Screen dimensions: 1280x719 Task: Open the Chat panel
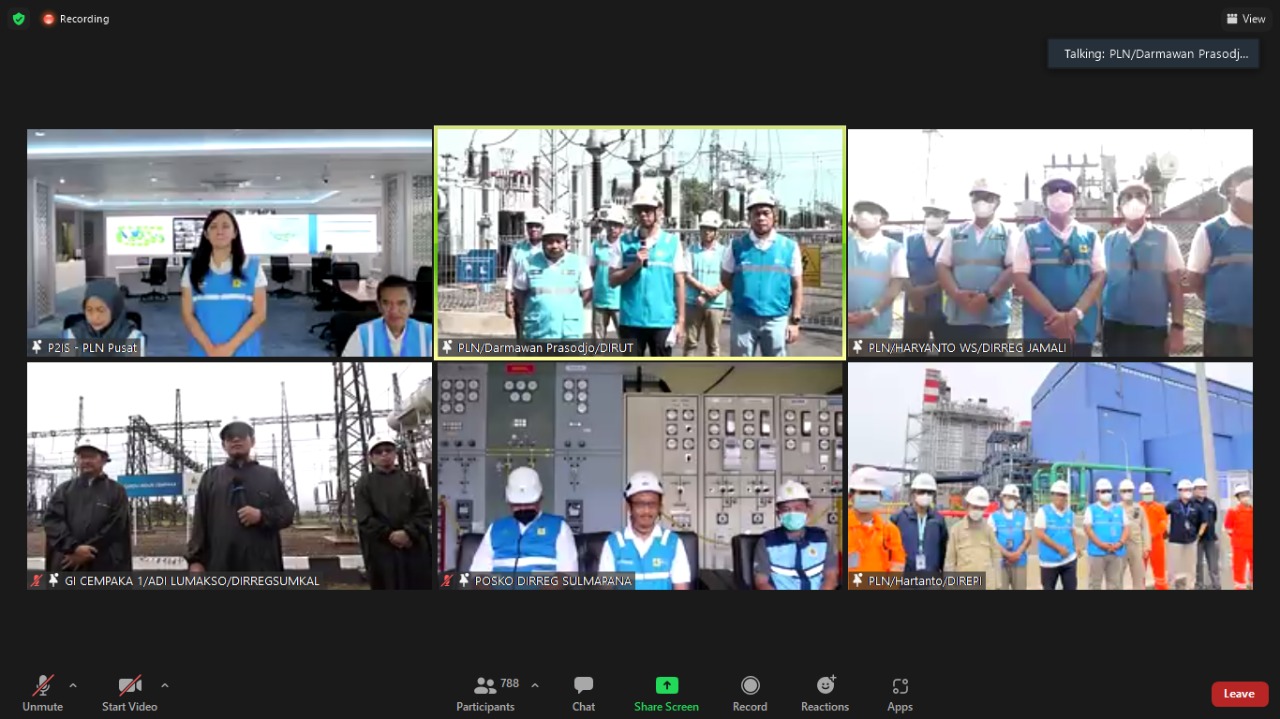point(583,692)
